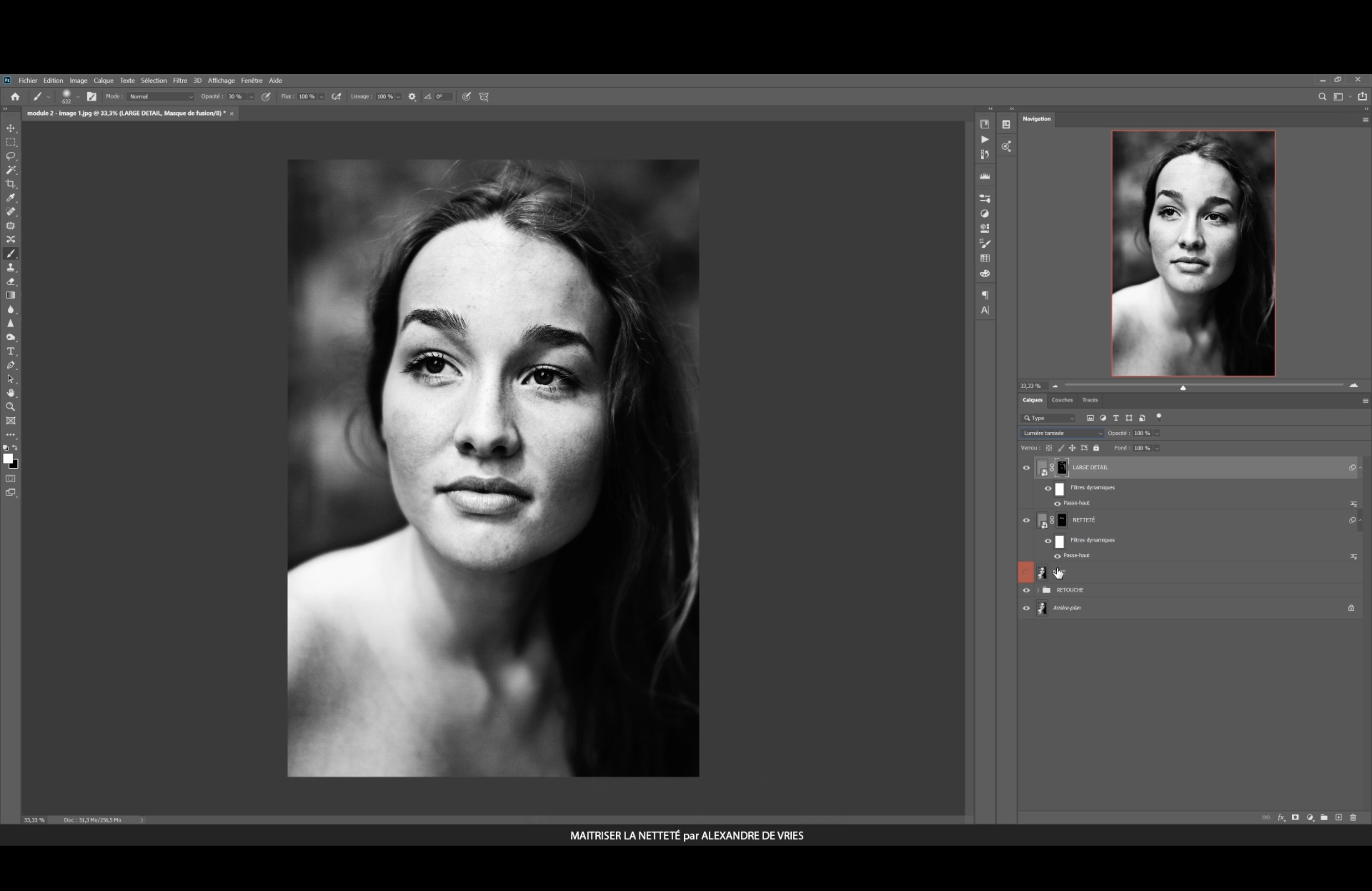Select the Lasso tool
Screen dimensions: 1372x891
[10, 156]
